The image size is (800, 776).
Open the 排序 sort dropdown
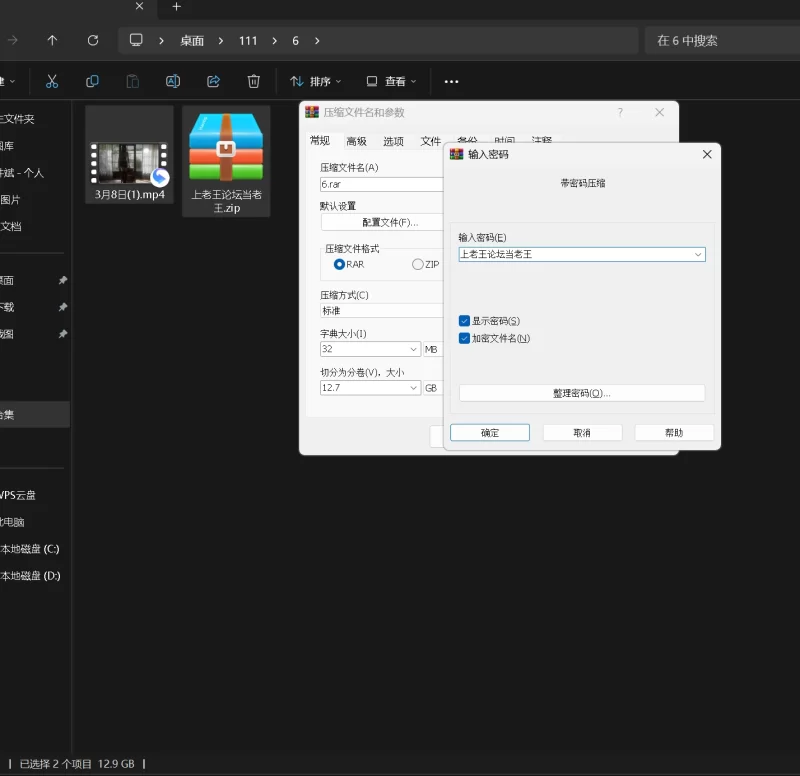tap(316, 81)
